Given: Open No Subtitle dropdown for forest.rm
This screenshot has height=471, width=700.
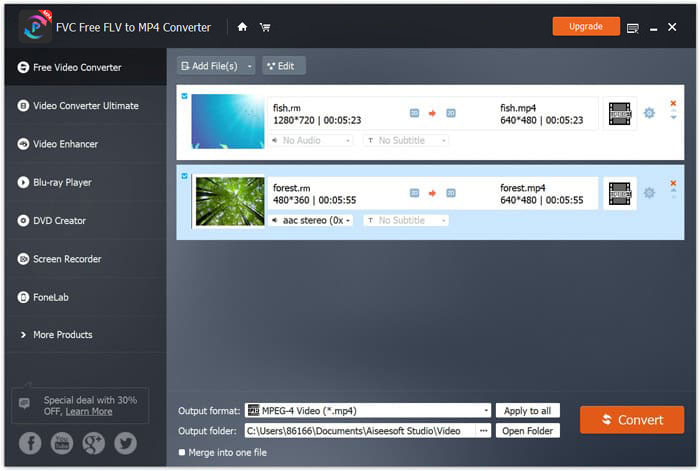Looking at the screenshot, I should [x=406, y=220].
